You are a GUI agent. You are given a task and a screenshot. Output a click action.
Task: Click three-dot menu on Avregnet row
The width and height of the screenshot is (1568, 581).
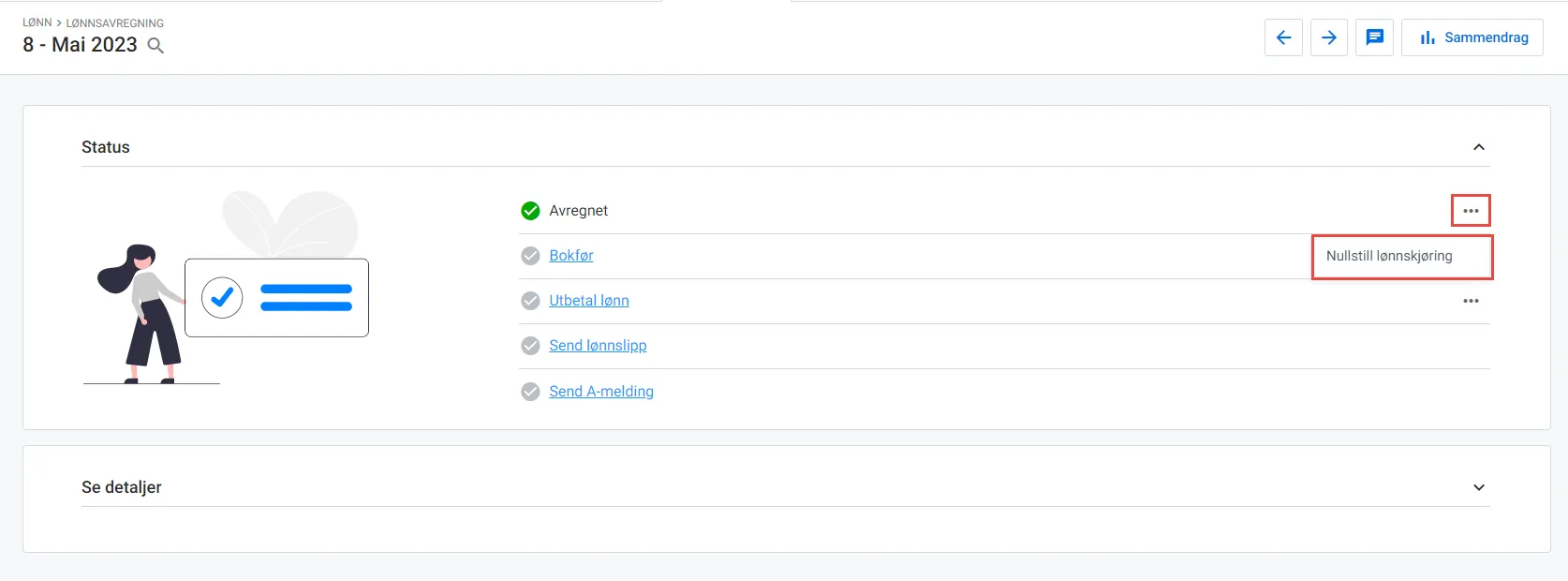1471,211
